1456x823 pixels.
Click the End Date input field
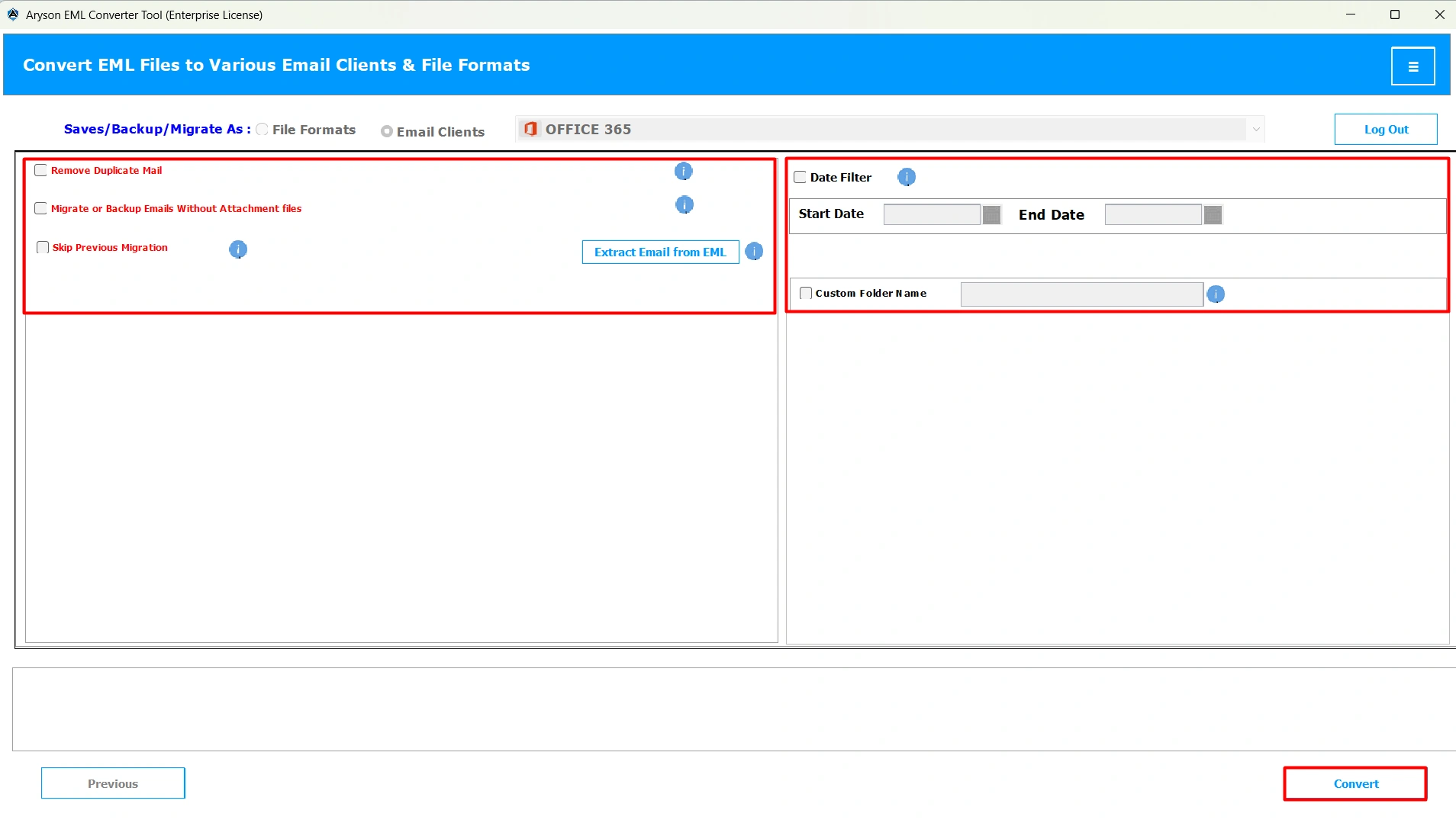pyautogui.click(x=1153, y=214)
